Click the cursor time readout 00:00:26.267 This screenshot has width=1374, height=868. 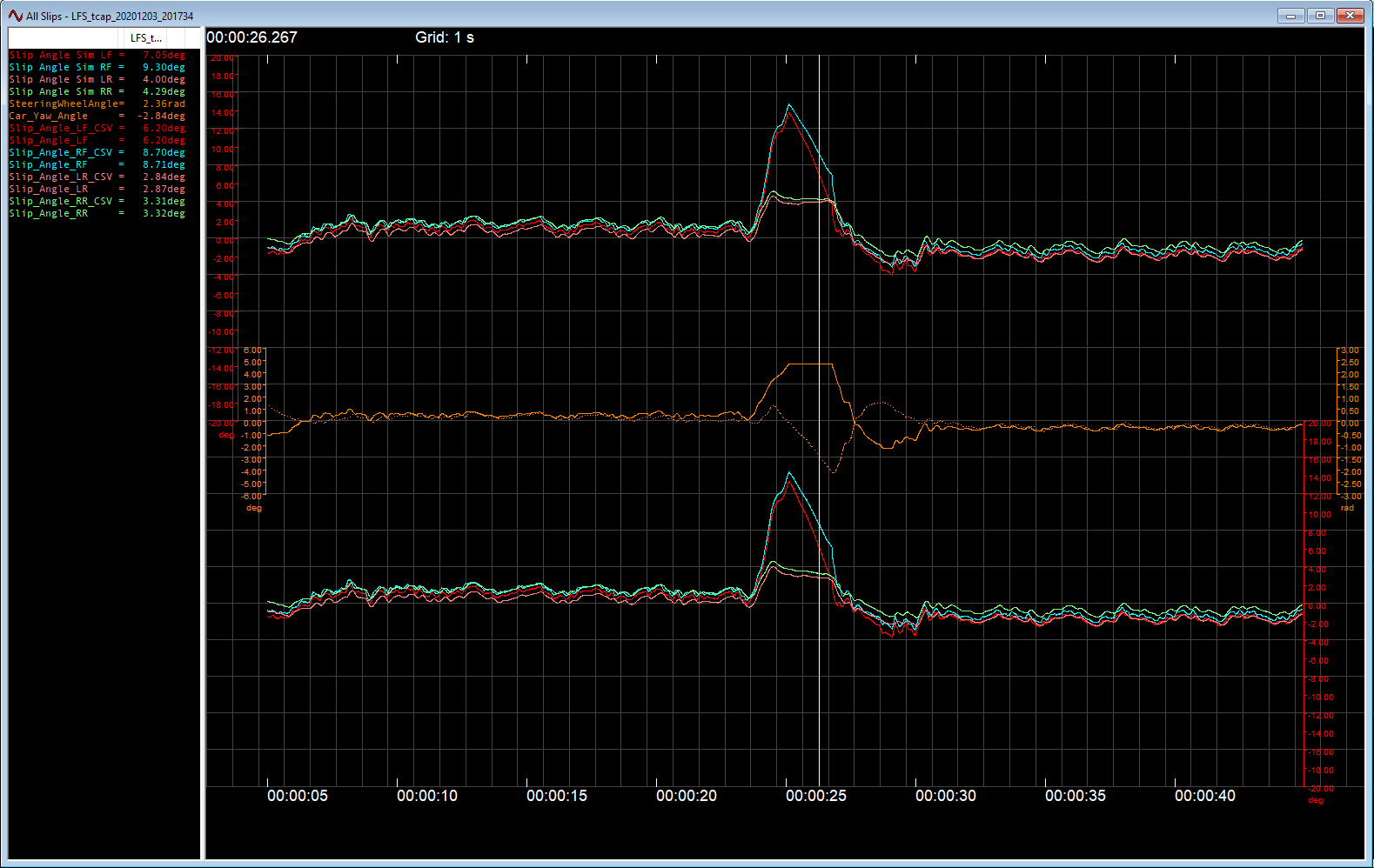point(252,37)
